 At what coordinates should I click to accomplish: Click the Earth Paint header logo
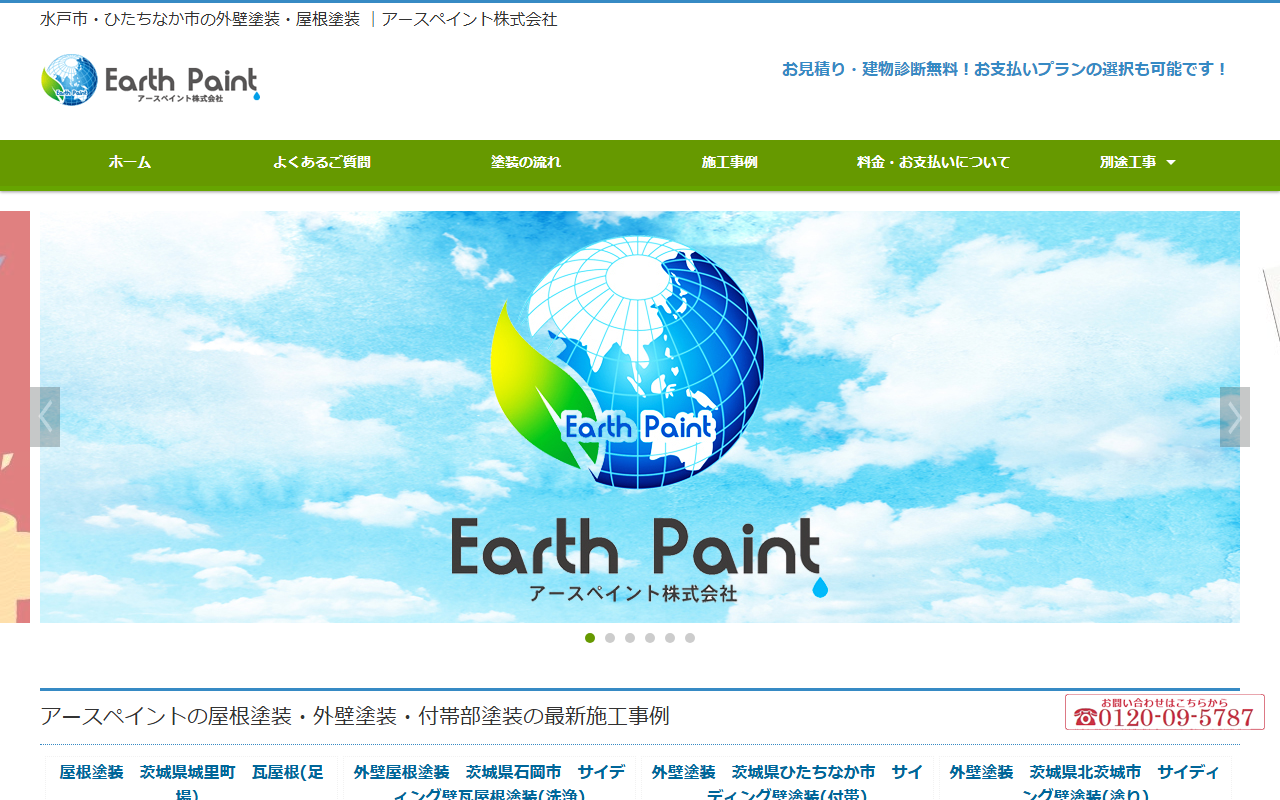point(150,80)
